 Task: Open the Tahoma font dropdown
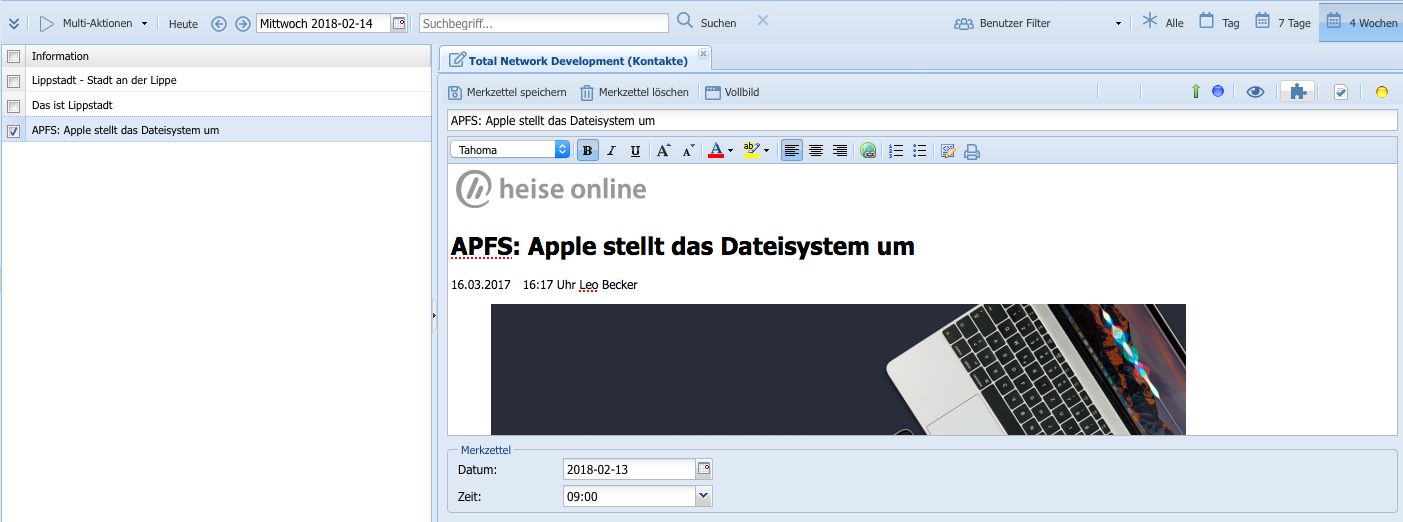click(510, 150)
